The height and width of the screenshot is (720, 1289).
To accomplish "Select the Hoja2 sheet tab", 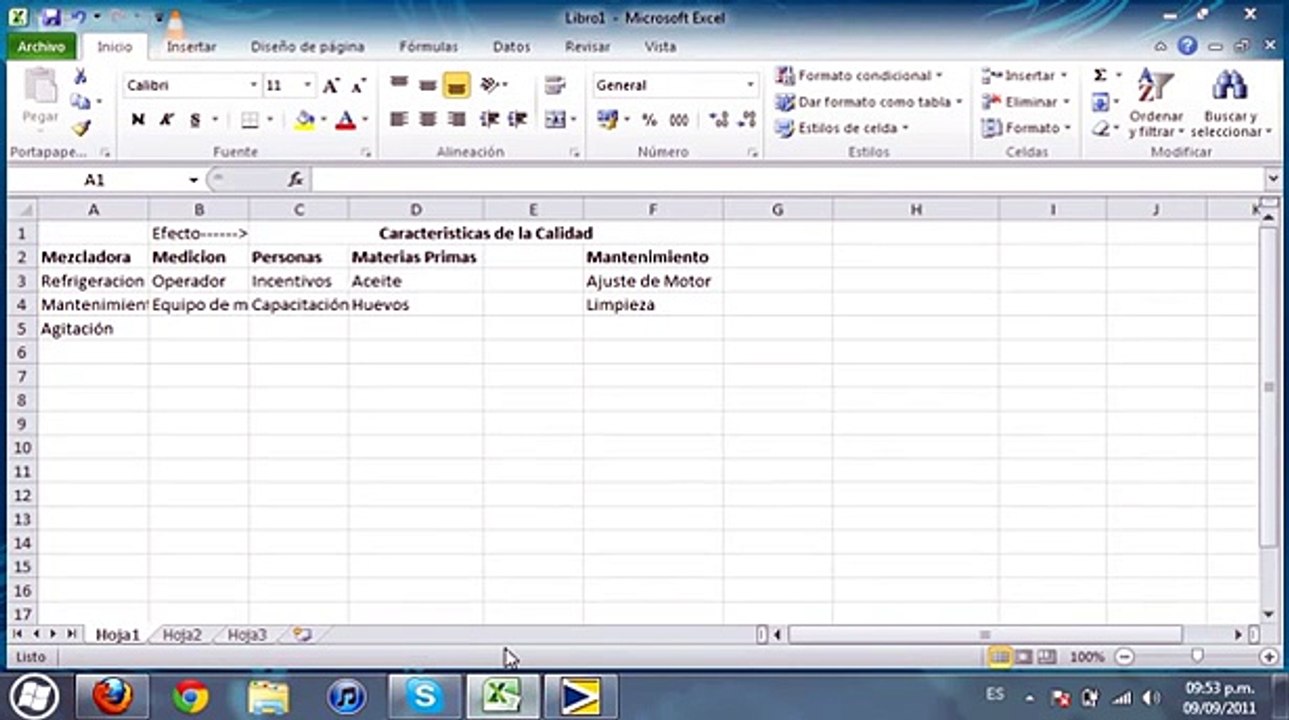I will [182, 635].
